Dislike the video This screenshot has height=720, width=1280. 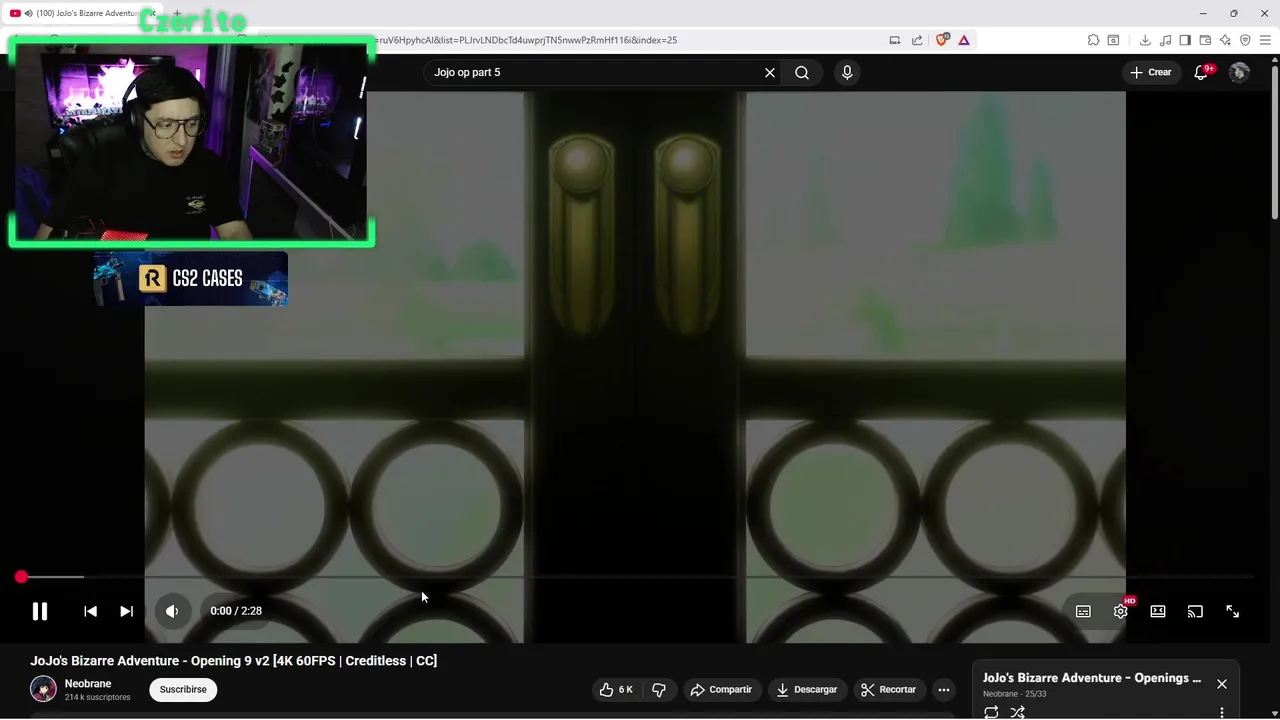point(658,689)
